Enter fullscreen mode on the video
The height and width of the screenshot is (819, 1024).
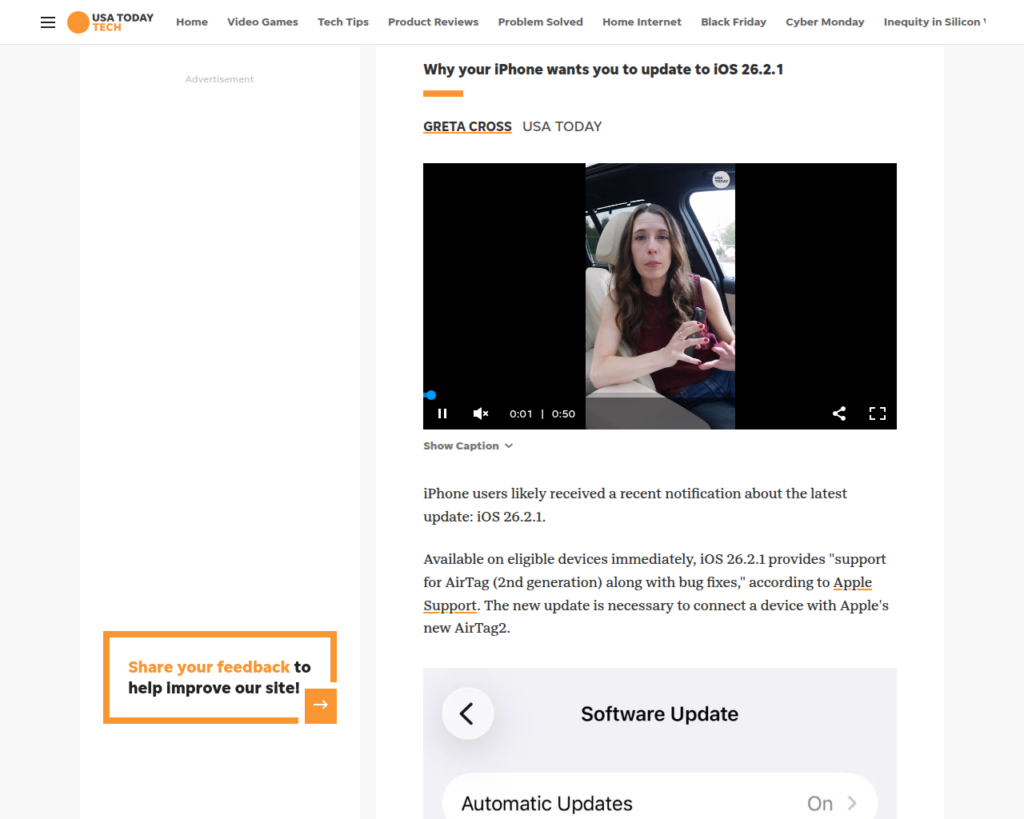point(877,413)
